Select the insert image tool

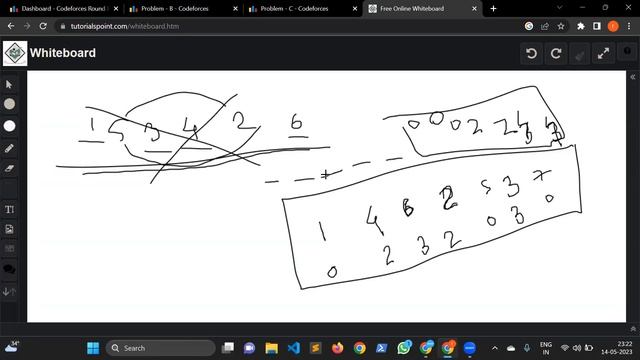9,229
